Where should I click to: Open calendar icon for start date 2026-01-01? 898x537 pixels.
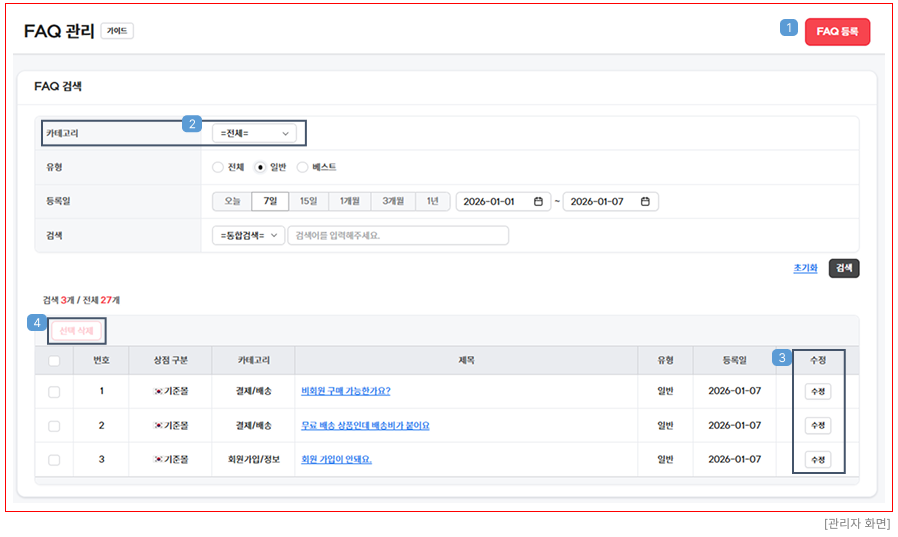(x=538, y=201)
